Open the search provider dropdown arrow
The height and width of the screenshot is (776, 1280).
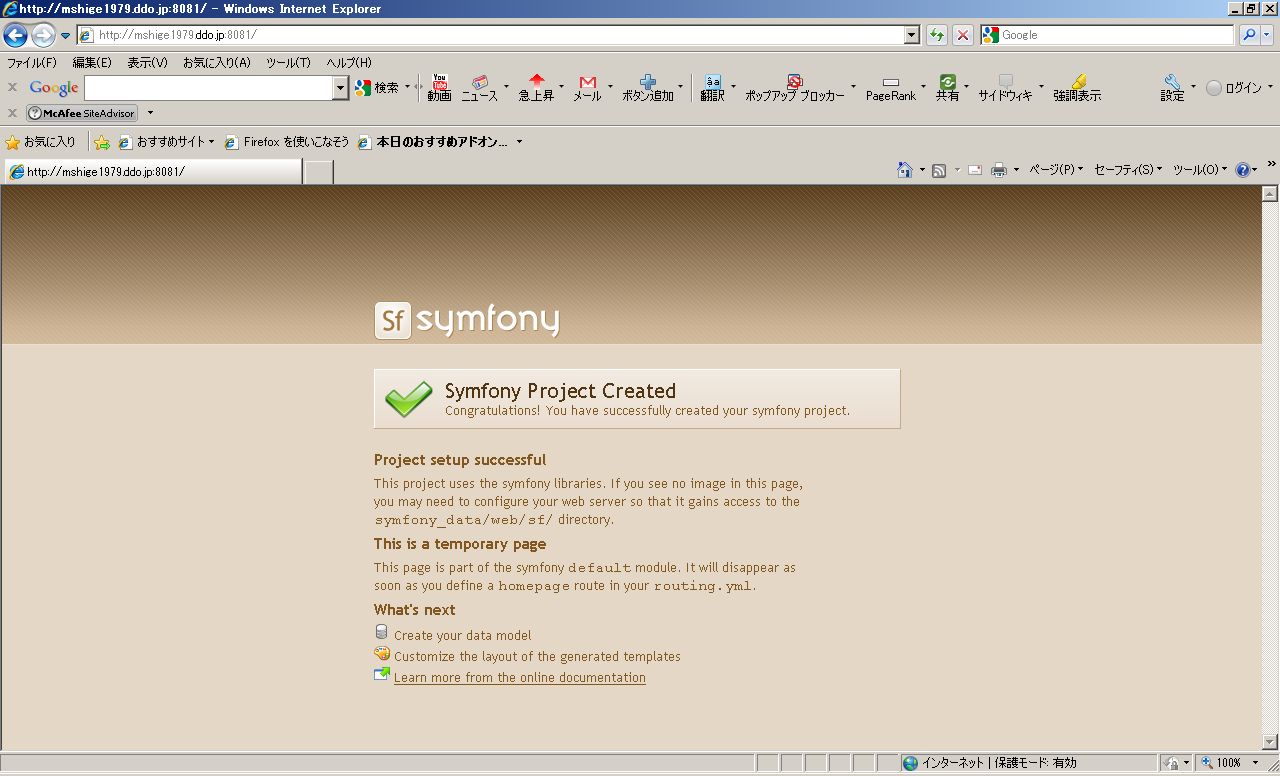1267,35
